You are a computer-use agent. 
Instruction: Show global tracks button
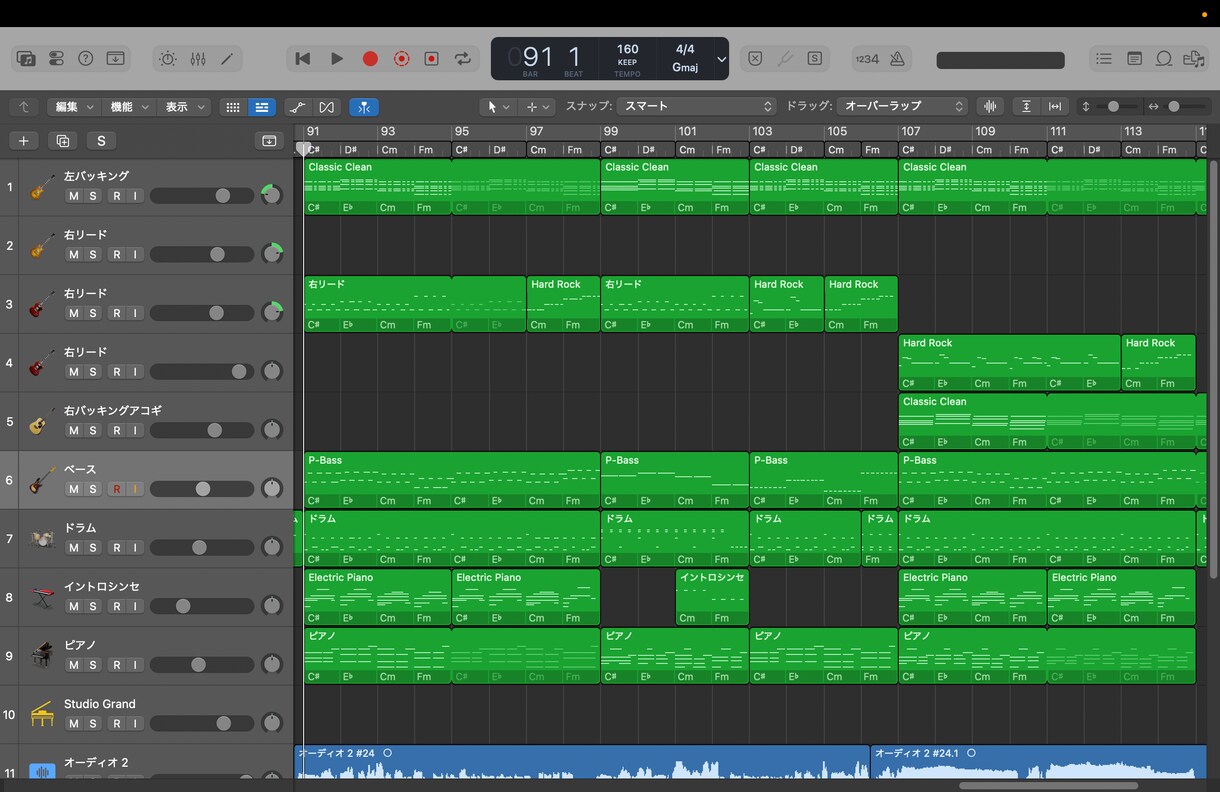pyautogui.click(x=269, y=141)
